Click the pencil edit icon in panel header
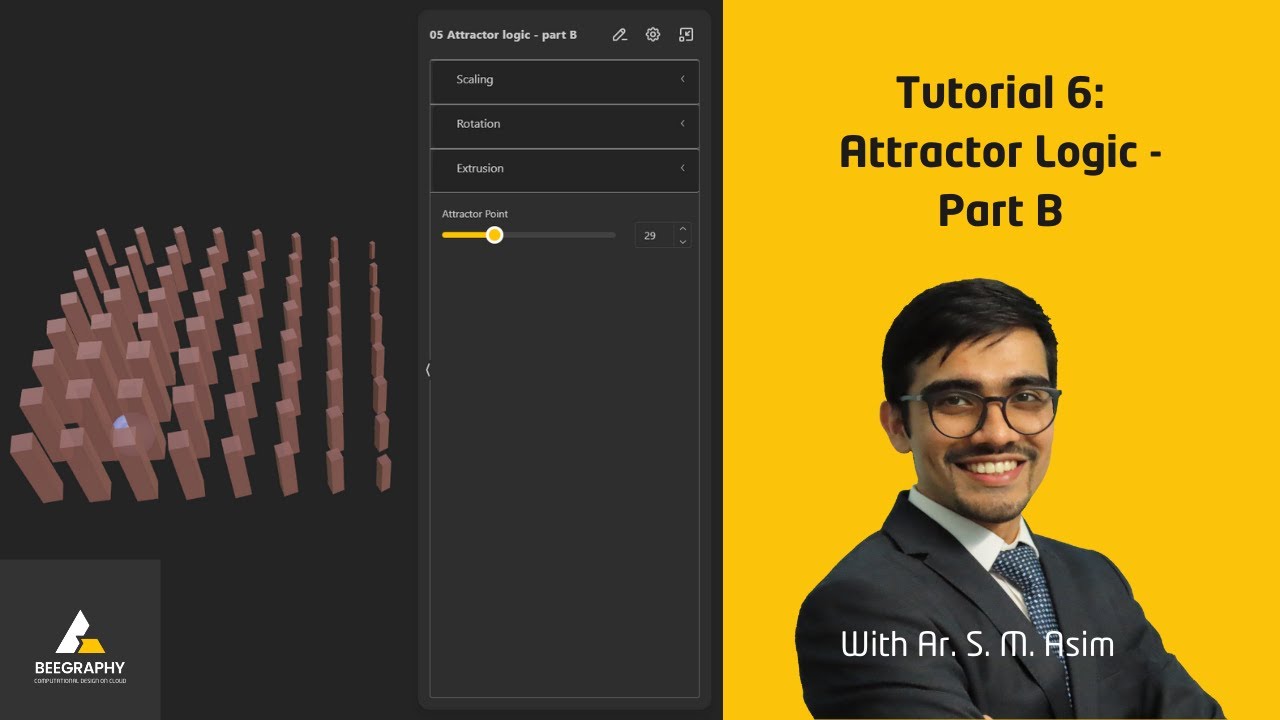The width and height of the screenshot is (1280, 720). click(620, 35)
